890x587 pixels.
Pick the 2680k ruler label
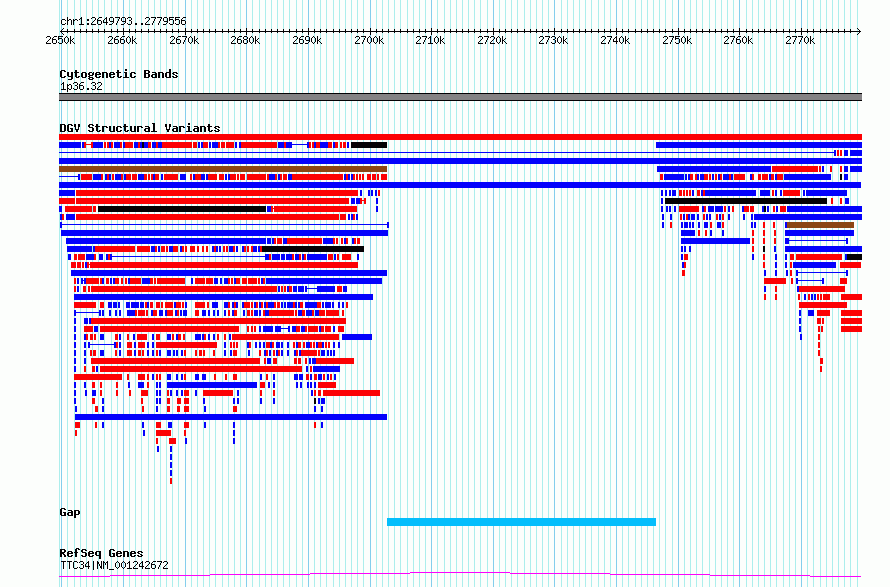click(x=245, y=40)
